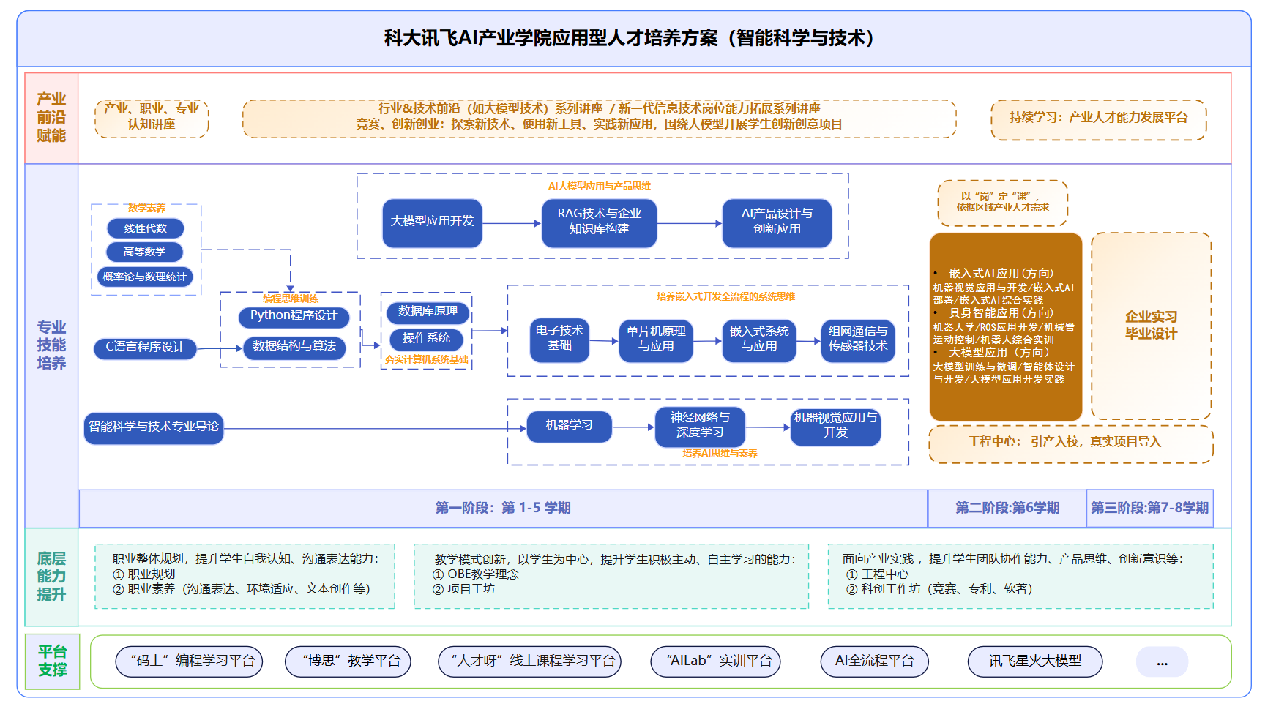Screen dimensions: 1265x701
Task: Click the 具身智能应用（方向） heading
Action: pyautogui.click(x=1000, y=313)
